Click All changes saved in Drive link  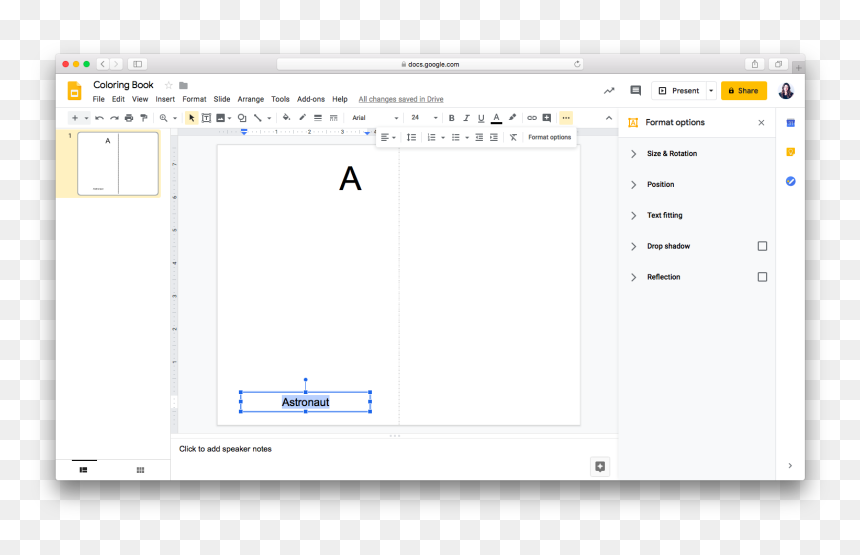tap(401, 99)
